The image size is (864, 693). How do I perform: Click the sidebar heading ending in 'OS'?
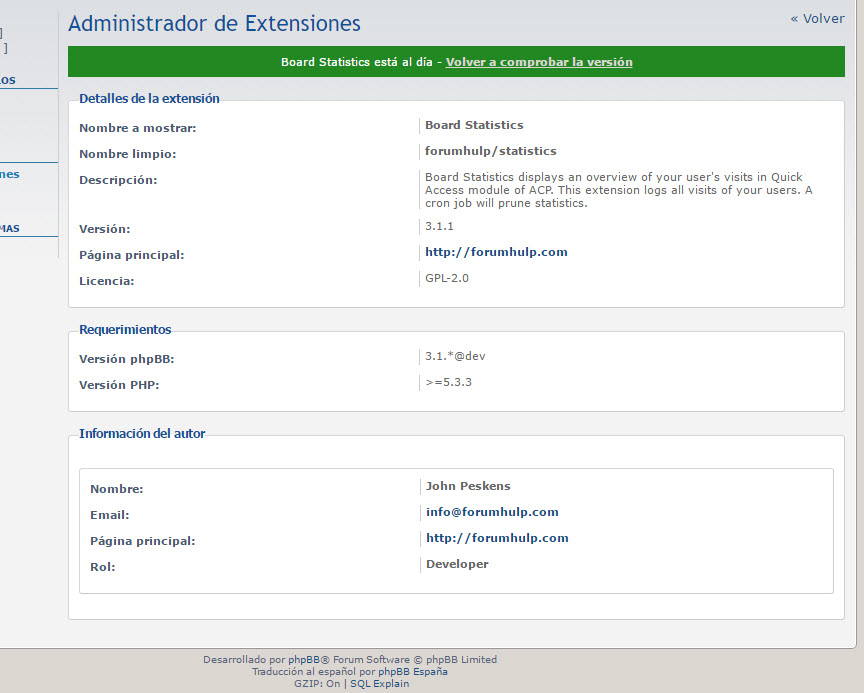8,80
